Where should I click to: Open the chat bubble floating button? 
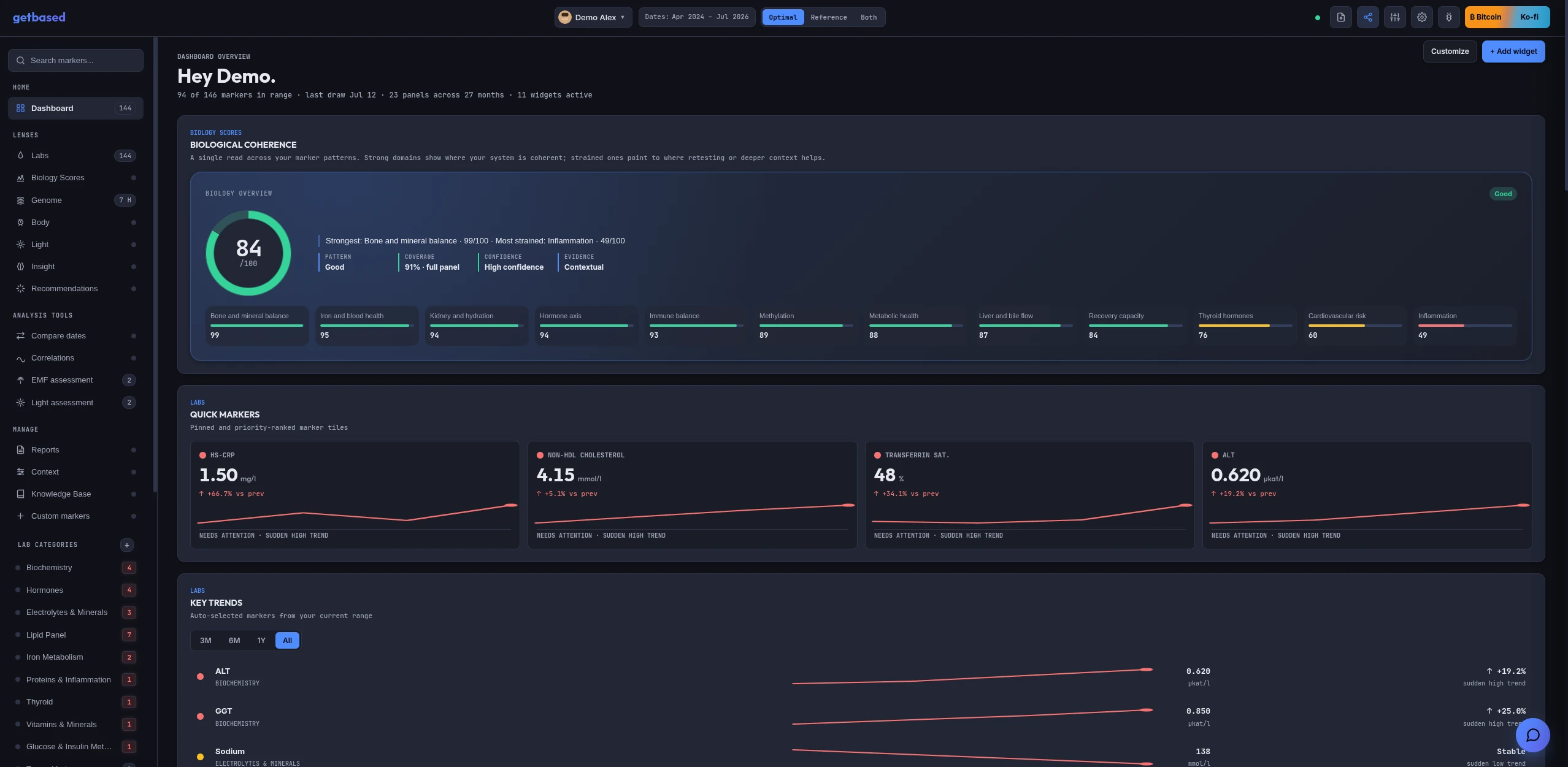1532,735
